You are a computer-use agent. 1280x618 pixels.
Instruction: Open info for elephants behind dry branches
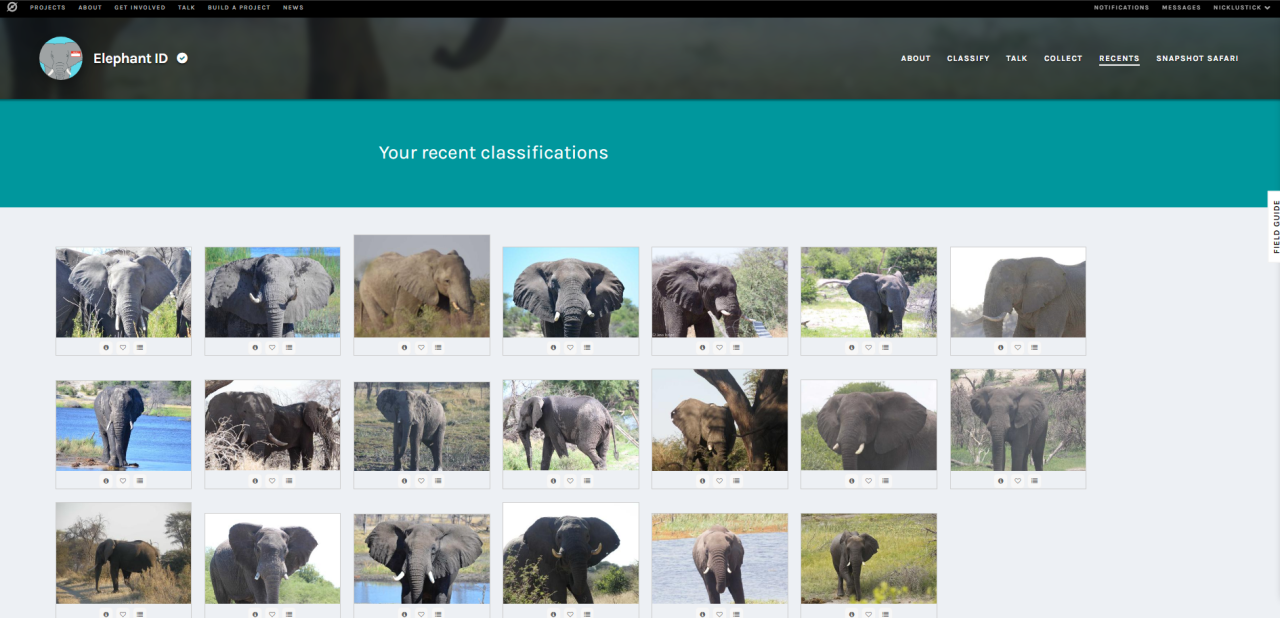(255, 480)
